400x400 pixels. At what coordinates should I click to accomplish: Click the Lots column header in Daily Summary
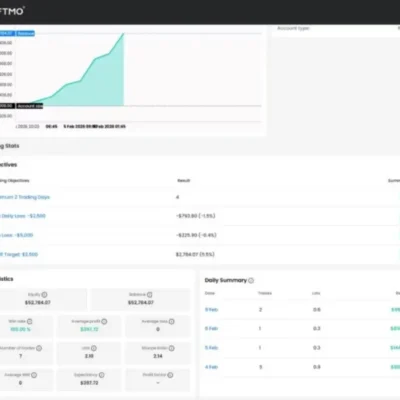pyautogui.click(x=316, y=293)
